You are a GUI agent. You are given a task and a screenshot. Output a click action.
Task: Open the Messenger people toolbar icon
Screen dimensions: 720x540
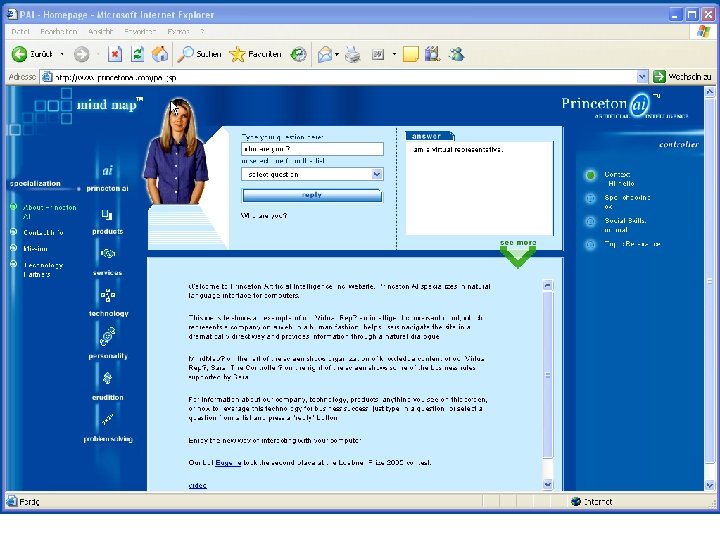[456, 54]
